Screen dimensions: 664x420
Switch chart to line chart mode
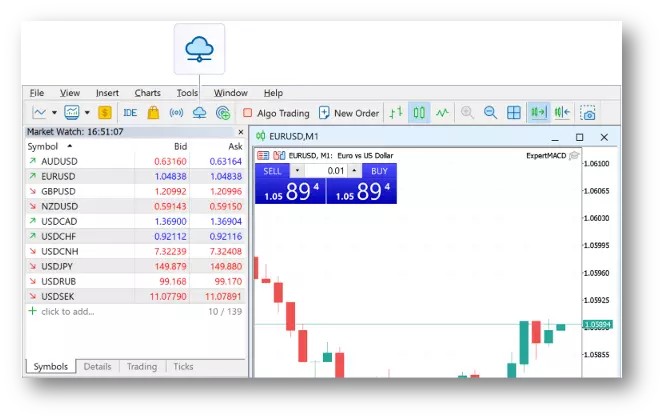443,113
